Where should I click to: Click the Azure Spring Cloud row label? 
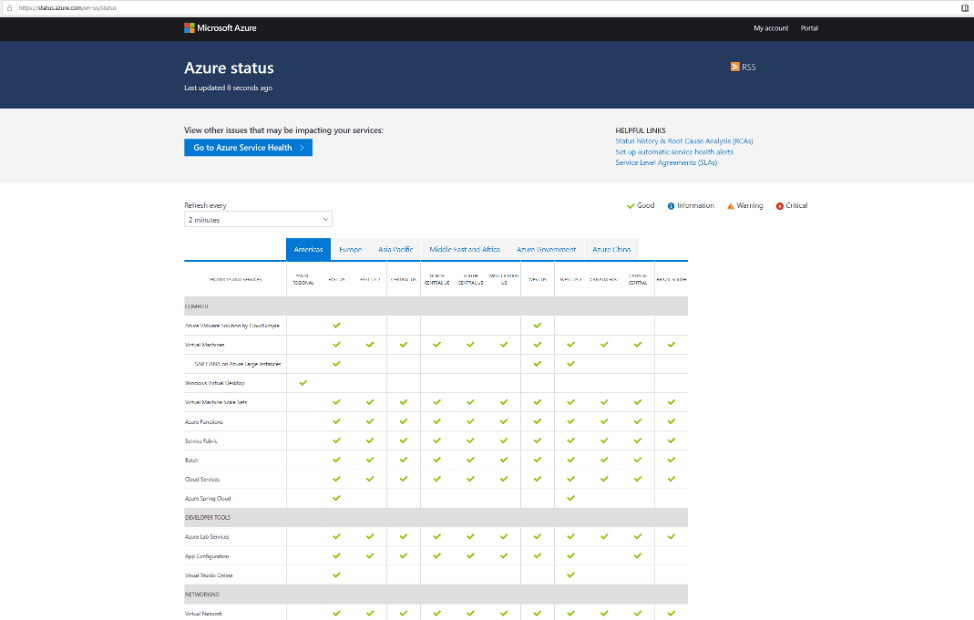pyautogui.click(x=207, y=498)
